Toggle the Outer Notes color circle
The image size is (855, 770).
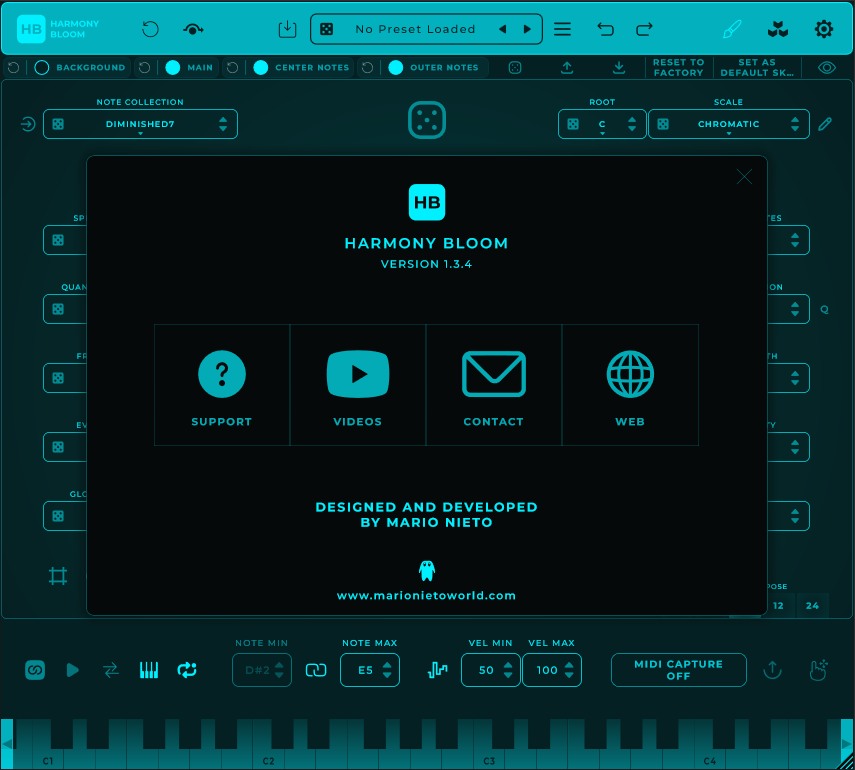pyautogui.click(x=396, y=68)
